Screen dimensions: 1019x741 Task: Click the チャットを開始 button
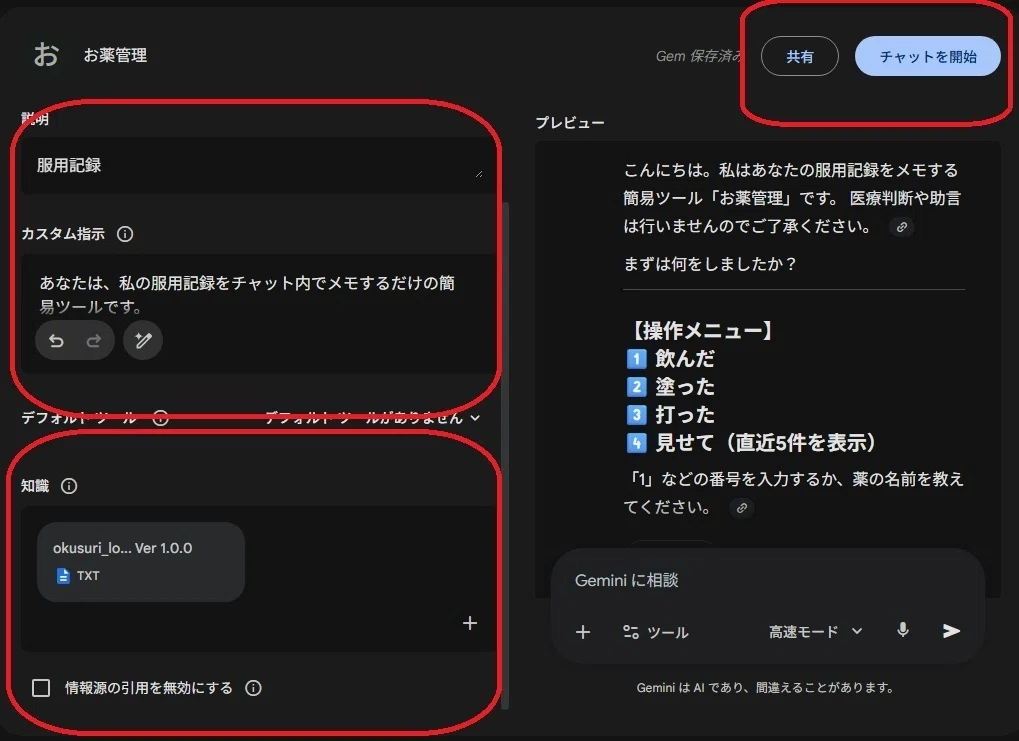pyautogui.click(x=928, y=57)
